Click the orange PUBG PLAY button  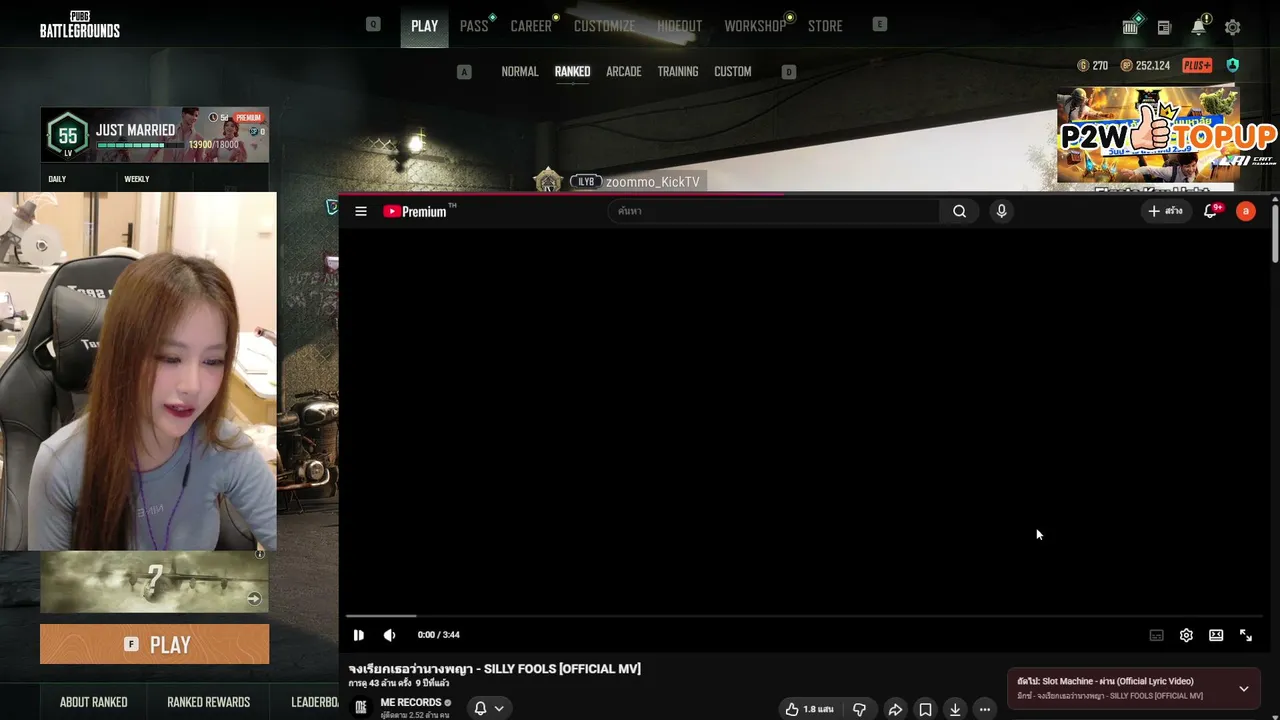pos(155,644)
